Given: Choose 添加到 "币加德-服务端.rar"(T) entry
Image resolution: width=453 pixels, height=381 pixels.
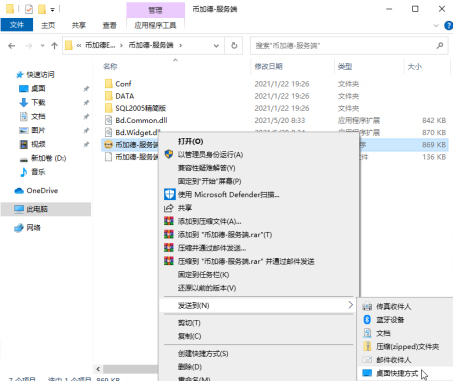Looking at the screenshot, I should click(225, 235).
